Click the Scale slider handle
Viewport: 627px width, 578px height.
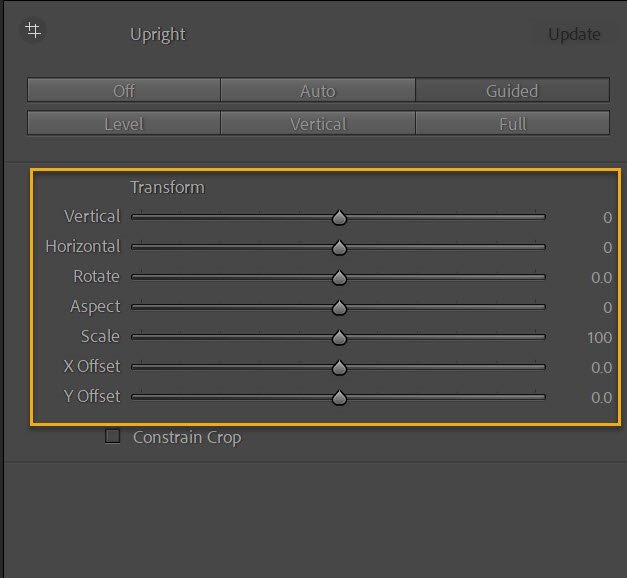(339, 337)
